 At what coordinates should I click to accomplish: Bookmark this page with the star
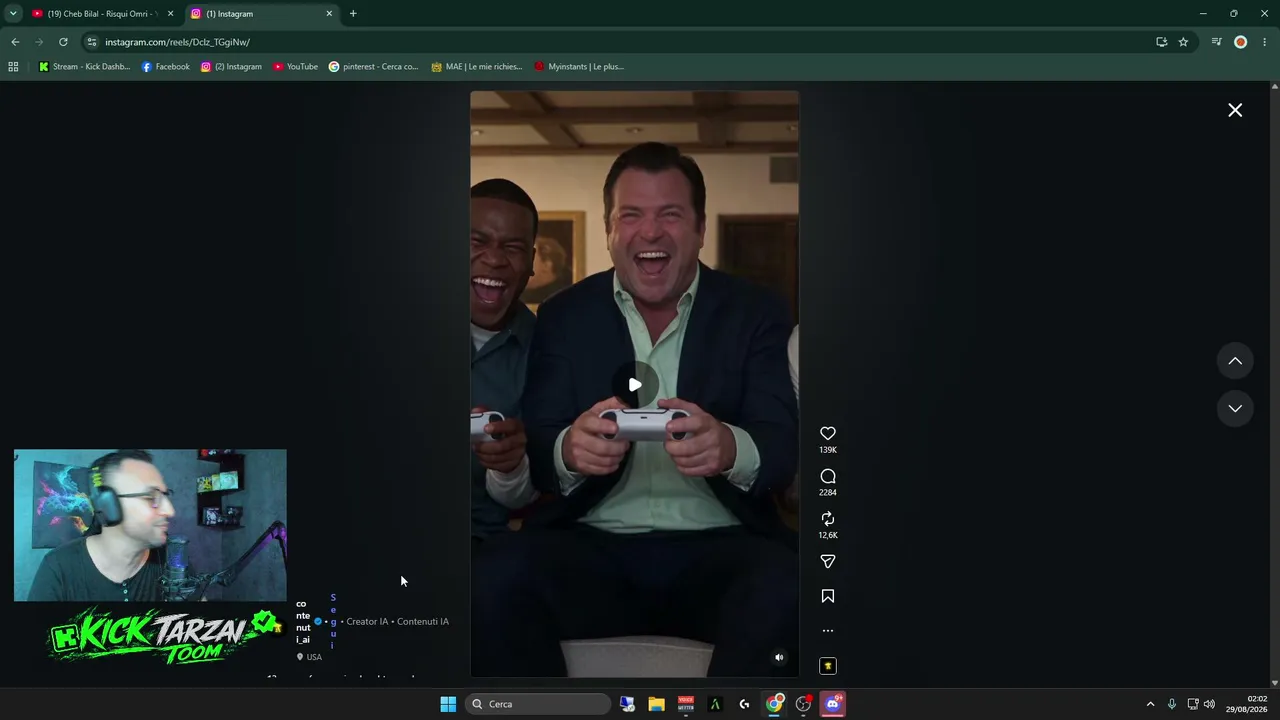[x=1183, y=42]
